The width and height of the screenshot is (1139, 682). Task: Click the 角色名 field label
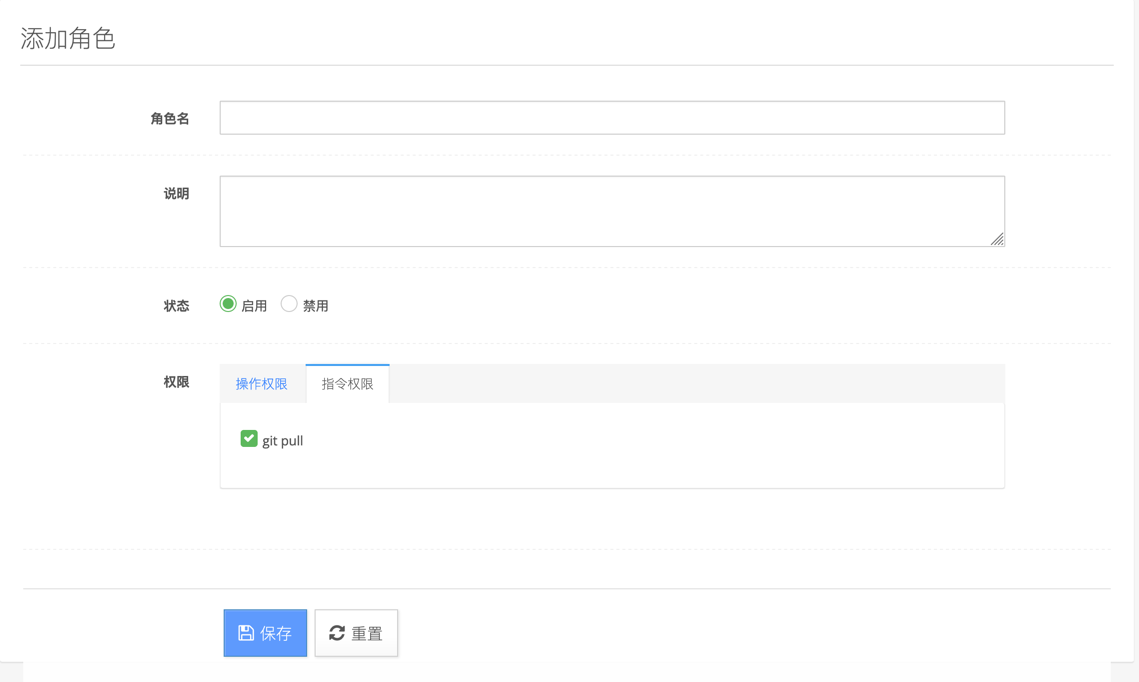point(170,119)
